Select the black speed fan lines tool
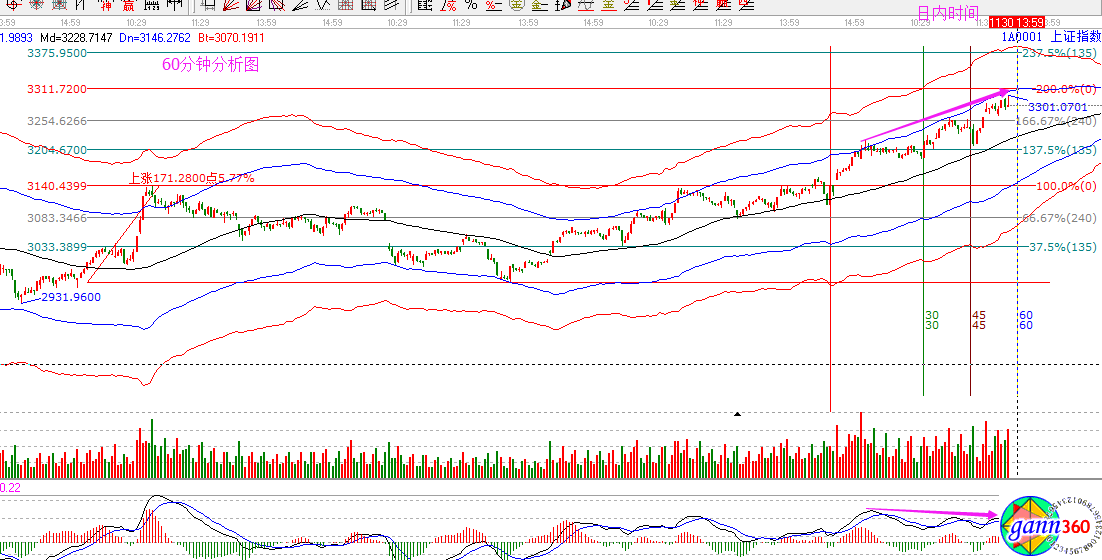Viewport: 1102px width, 560px height. pyautogui.click(x=300, y=6)
